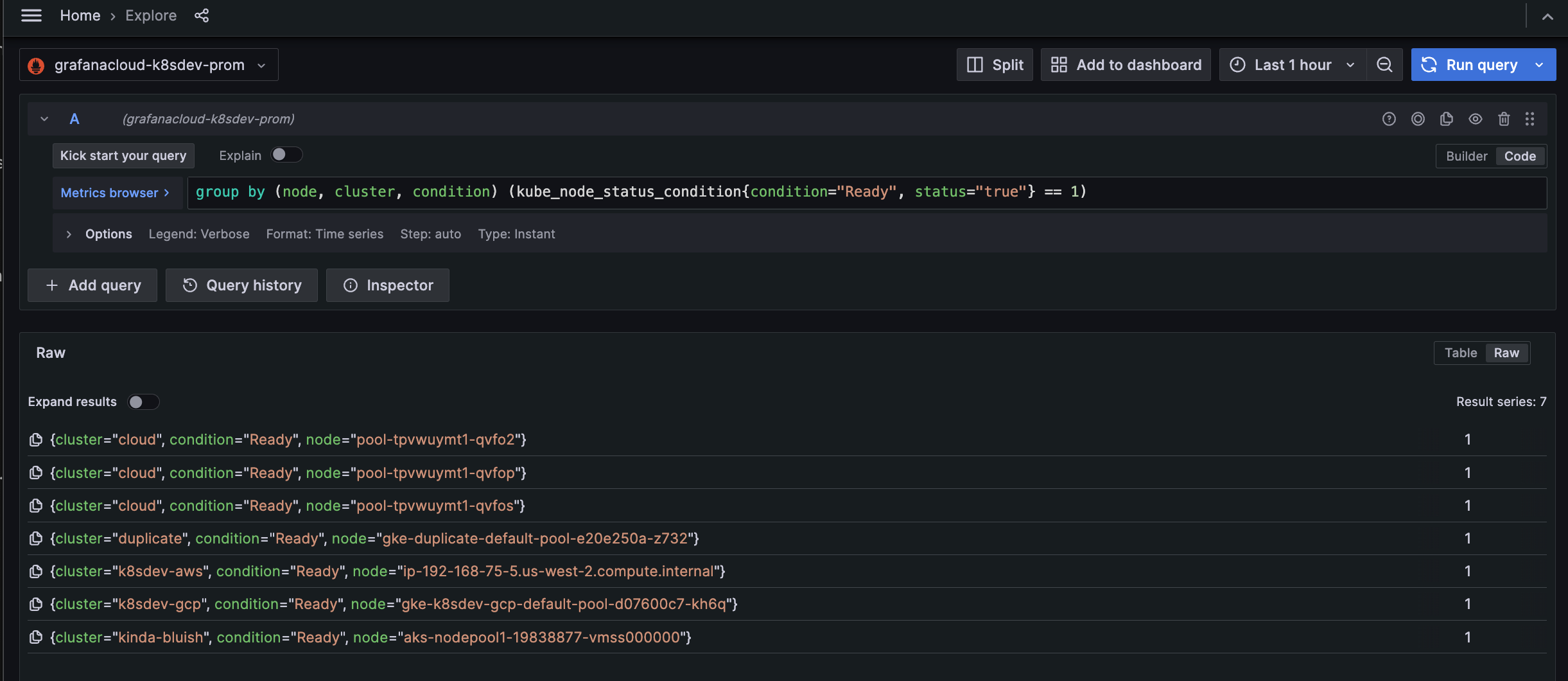Toggle the Explain switch

click(286, 155)
